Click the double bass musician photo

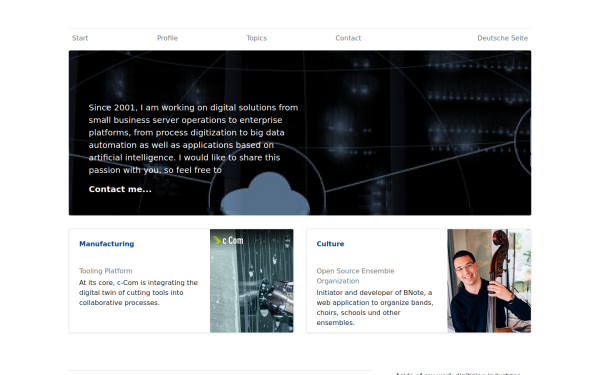(489, 280)
